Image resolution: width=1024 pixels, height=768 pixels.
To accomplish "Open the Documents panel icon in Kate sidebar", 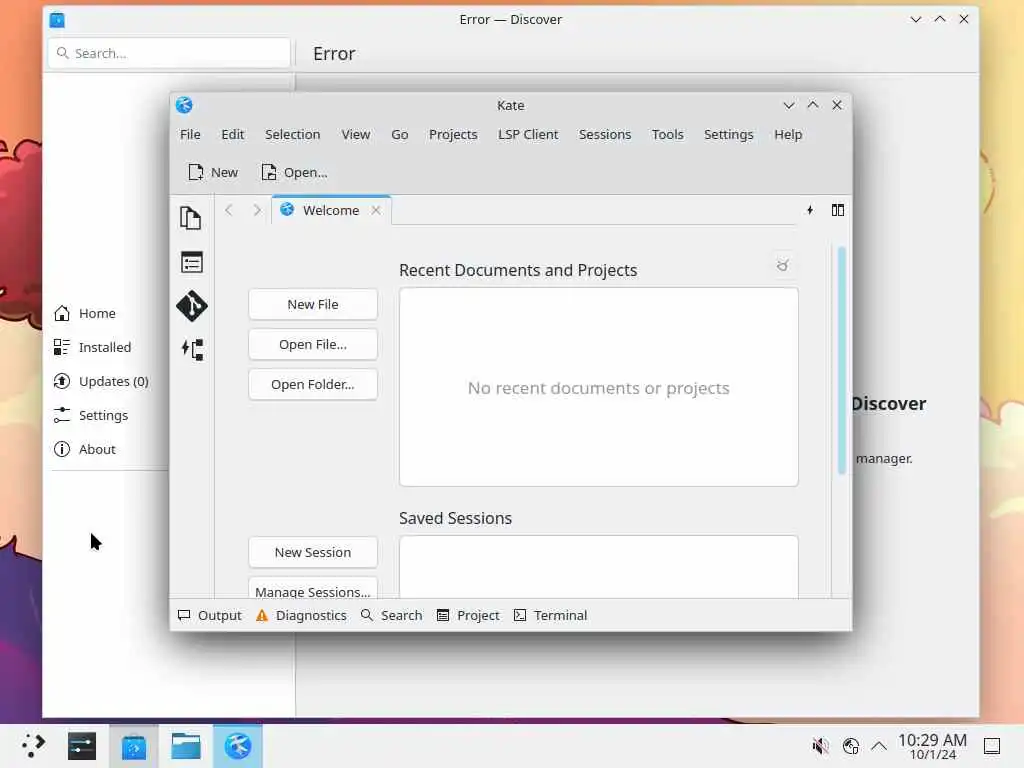I will (x=191, y=218).
